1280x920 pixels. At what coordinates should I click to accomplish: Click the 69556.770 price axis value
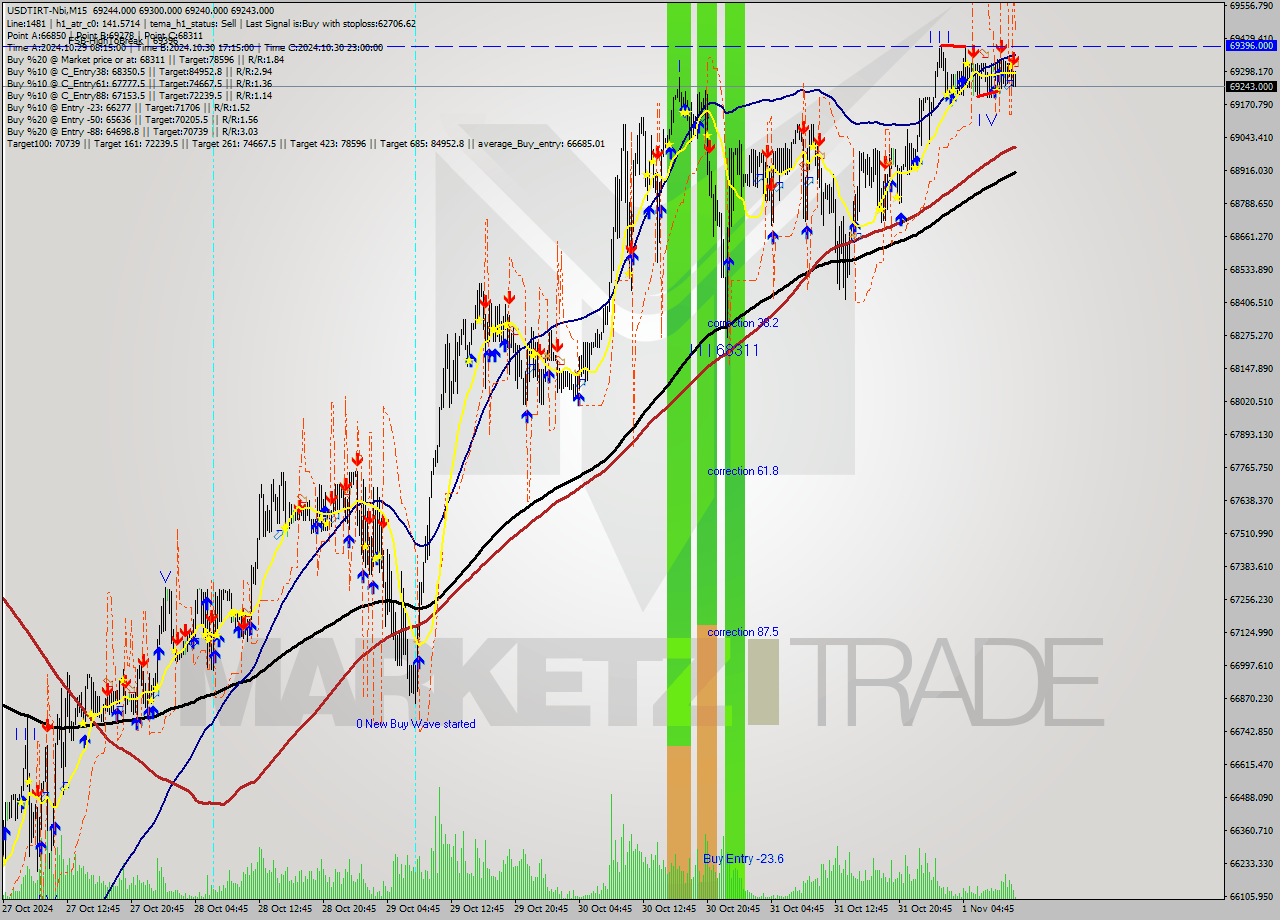click(x=1251, y=5)
